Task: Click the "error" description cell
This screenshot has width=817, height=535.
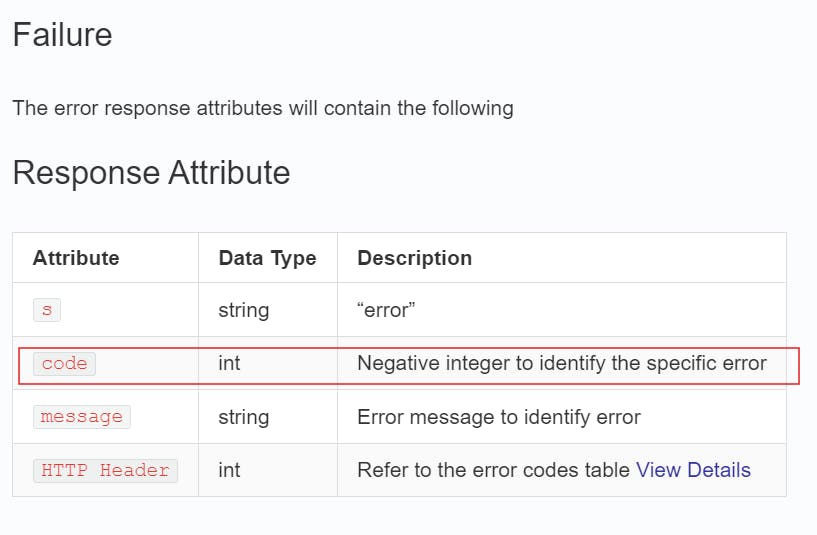Action: coord(386,310)
